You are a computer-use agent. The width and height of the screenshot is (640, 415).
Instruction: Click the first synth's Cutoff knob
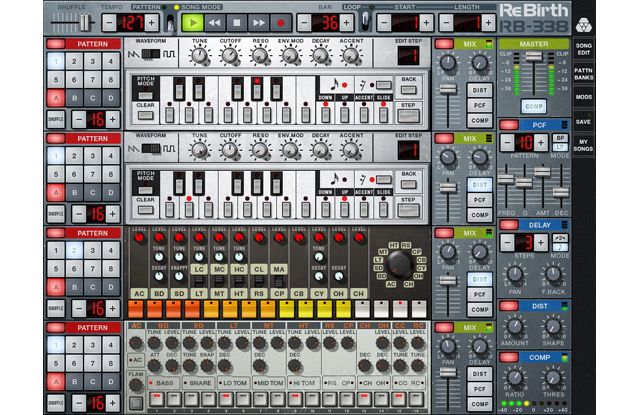[x=230, y=55]
